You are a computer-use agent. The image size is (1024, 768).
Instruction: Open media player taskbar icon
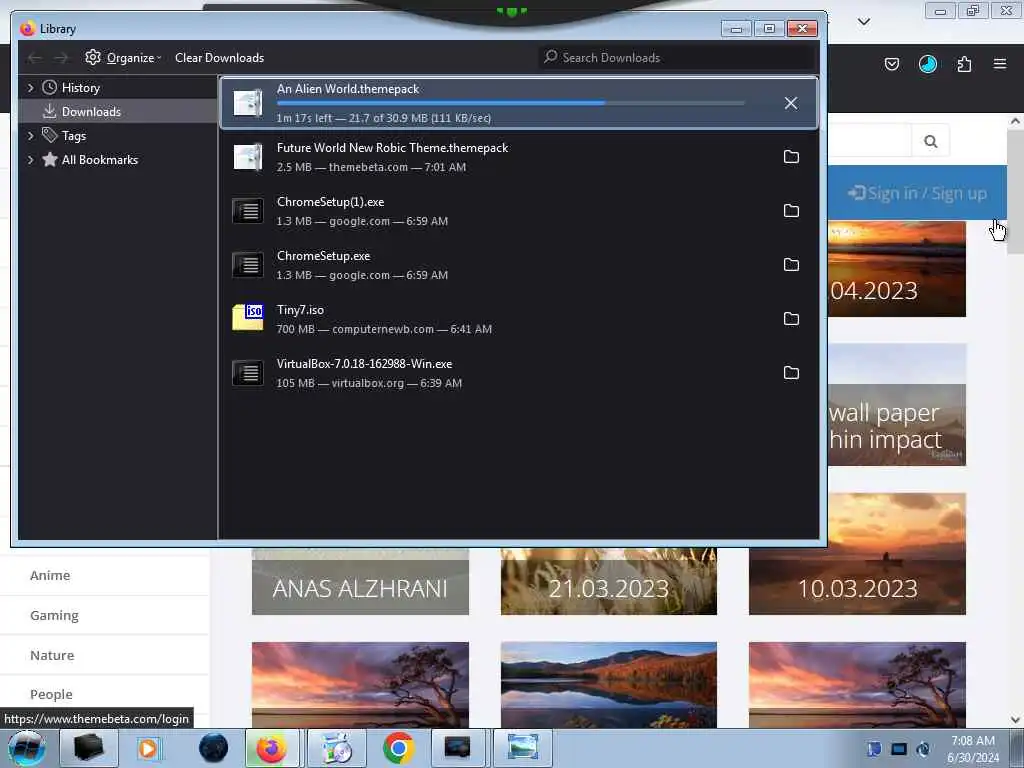tap(149, 748)
